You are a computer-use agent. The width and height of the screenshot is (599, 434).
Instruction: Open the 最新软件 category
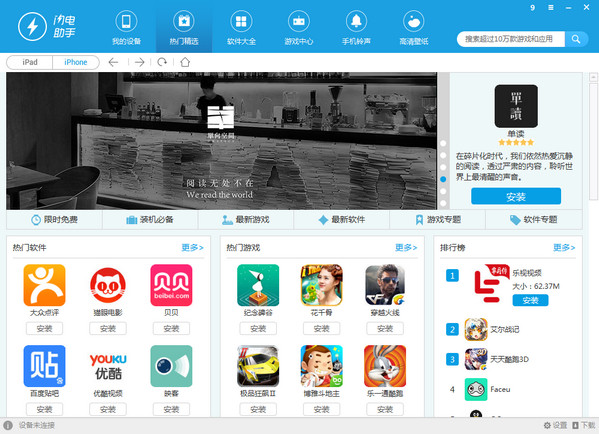coord(342,220)
